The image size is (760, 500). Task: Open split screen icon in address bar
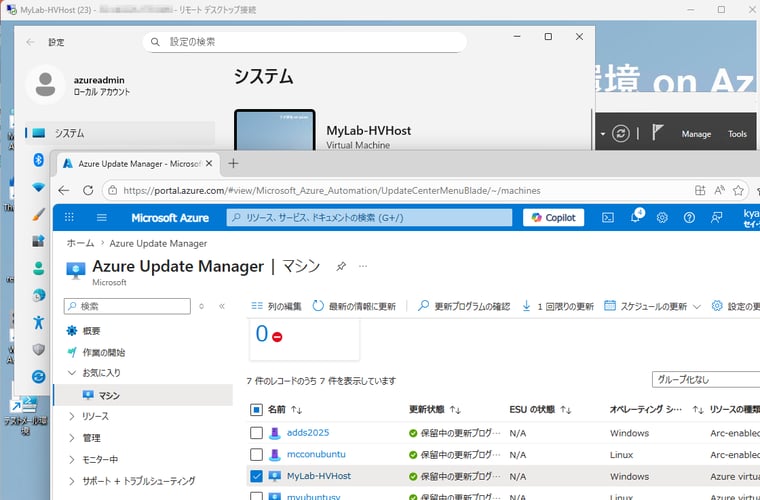pyautogui.click(x=700, y=190)
